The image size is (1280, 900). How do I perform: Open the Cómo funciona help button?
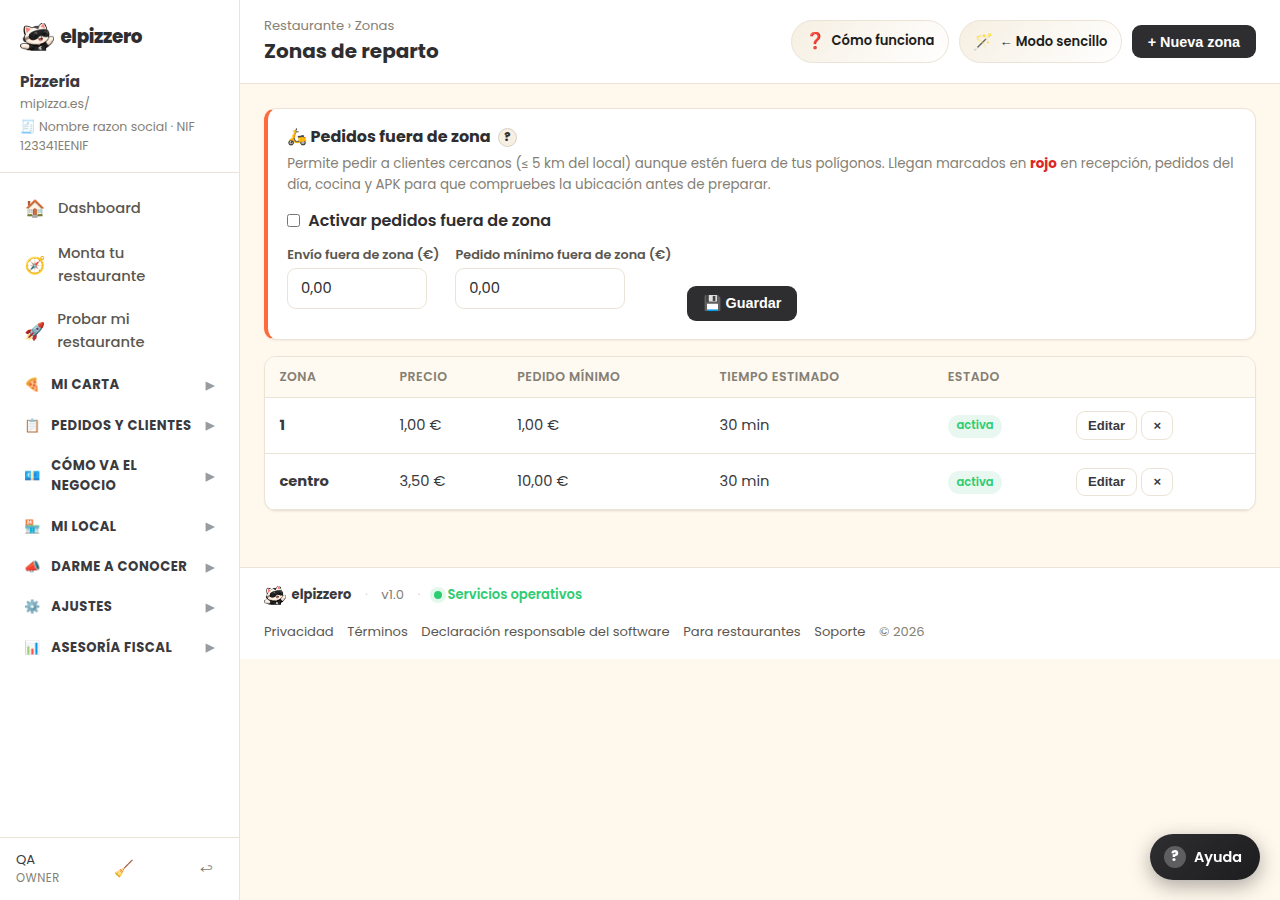tap(870, 41)
